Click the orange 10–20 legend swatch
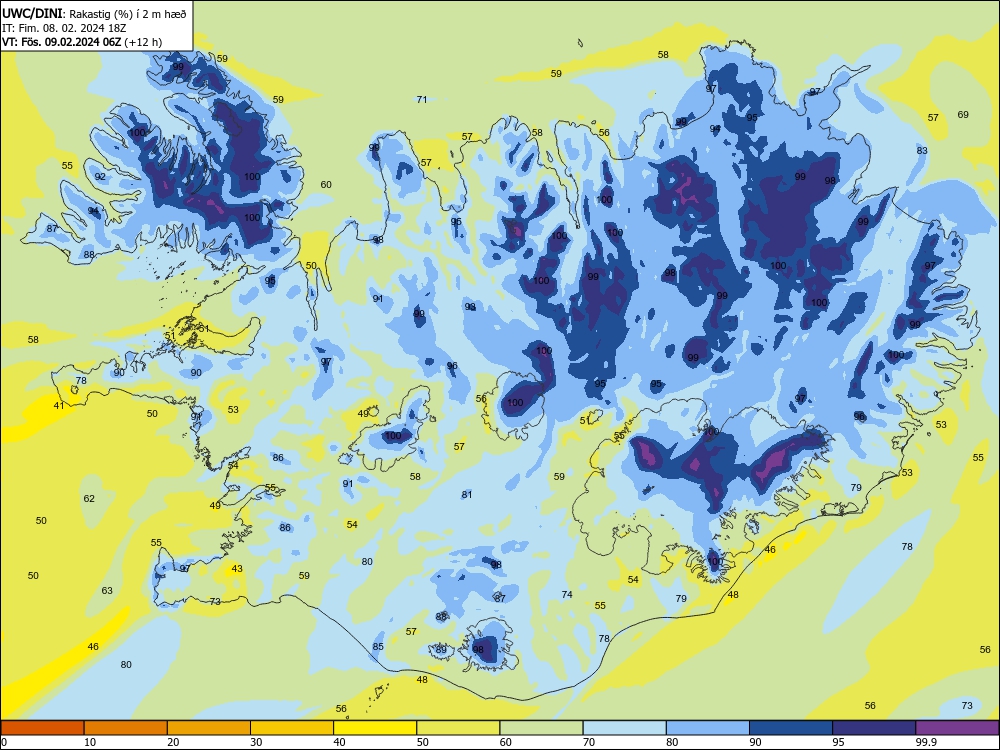The image size is (1000, 750). click(x=126, y=728)
